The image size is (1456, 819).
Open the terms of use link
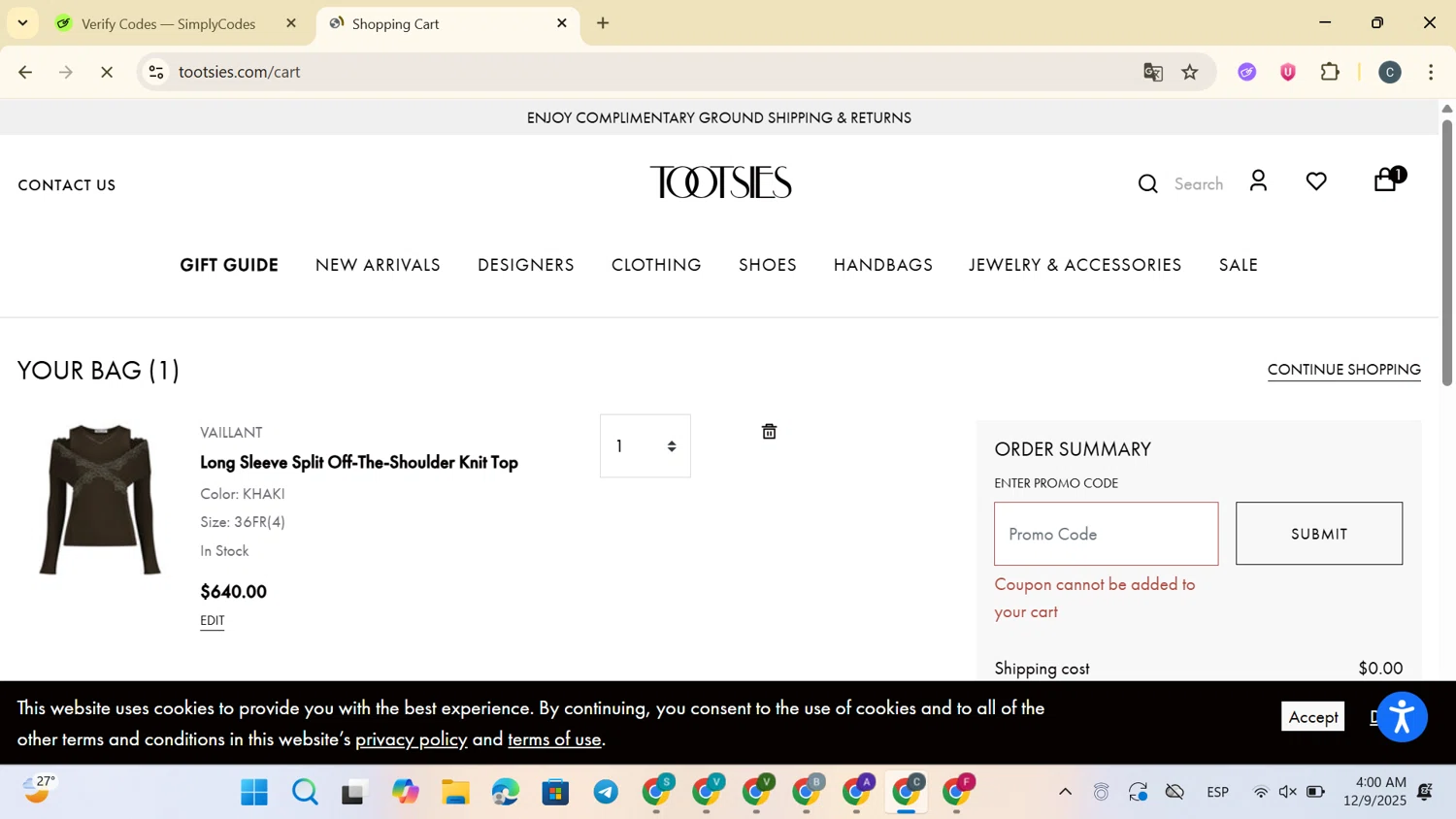coord(554,739)
